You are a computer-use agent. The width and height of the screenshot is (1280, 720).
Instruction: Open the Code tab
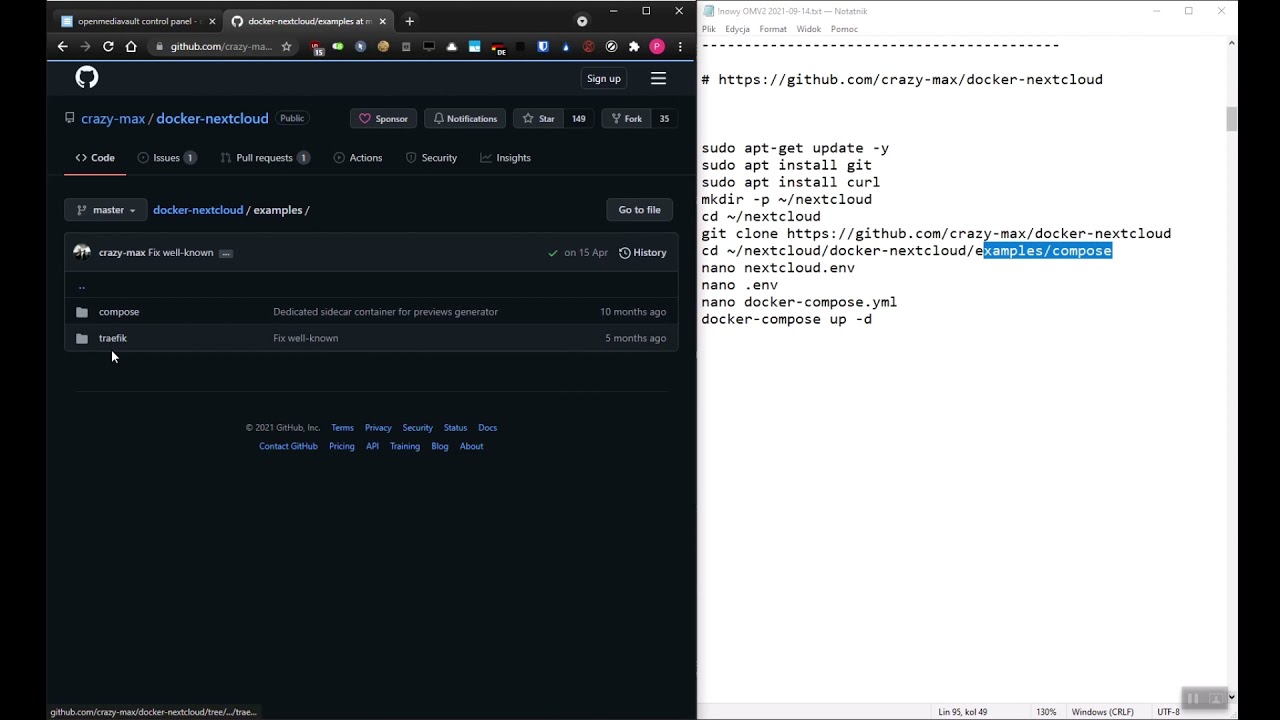click(x=96, y=158)
